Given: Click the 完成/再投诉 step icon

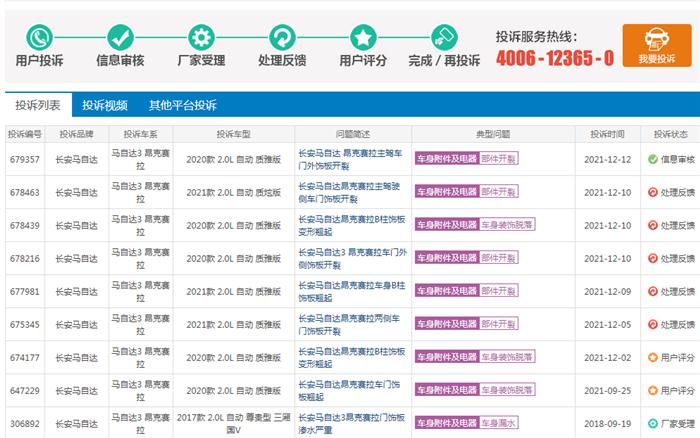Looking at the screenshot, I should pos(444,38).
